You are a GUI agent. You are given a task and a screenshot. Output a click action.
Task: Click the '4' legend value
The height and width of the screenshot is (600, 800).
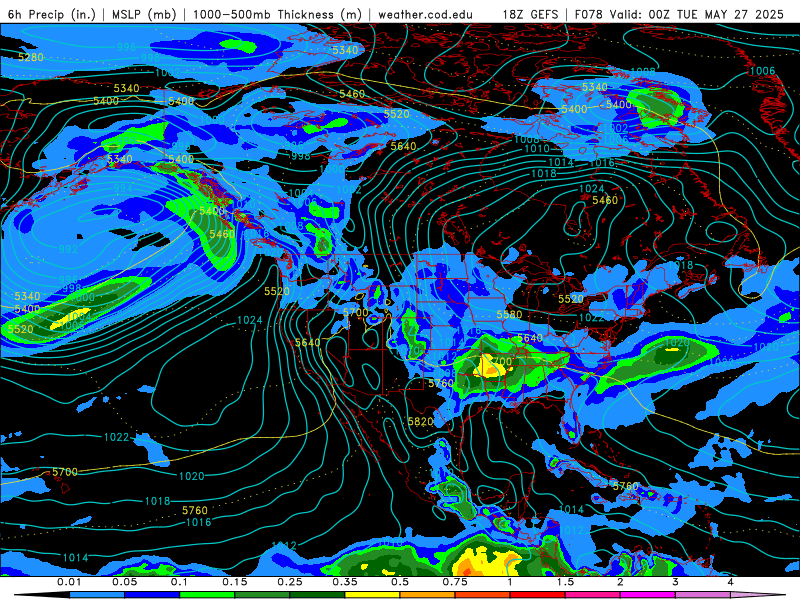731,582
